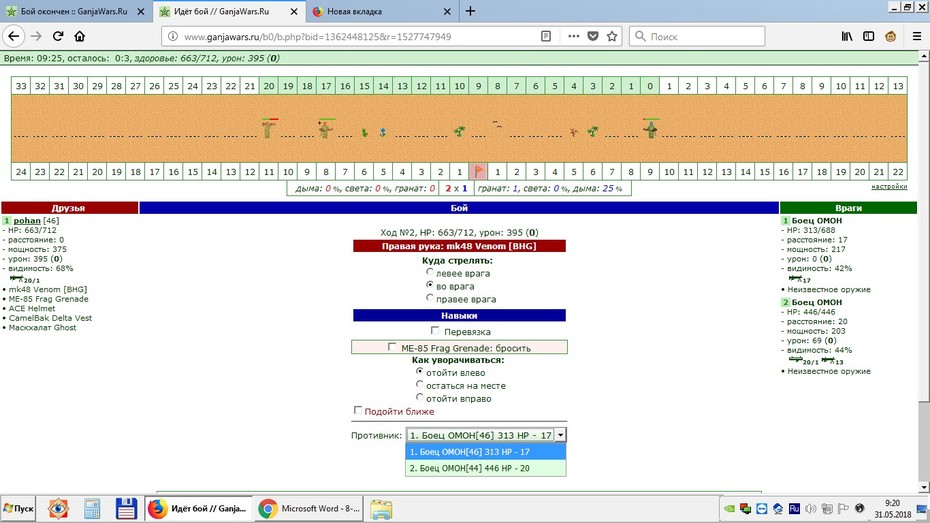Select 'правее врага' shooting option

click(430, 298)
